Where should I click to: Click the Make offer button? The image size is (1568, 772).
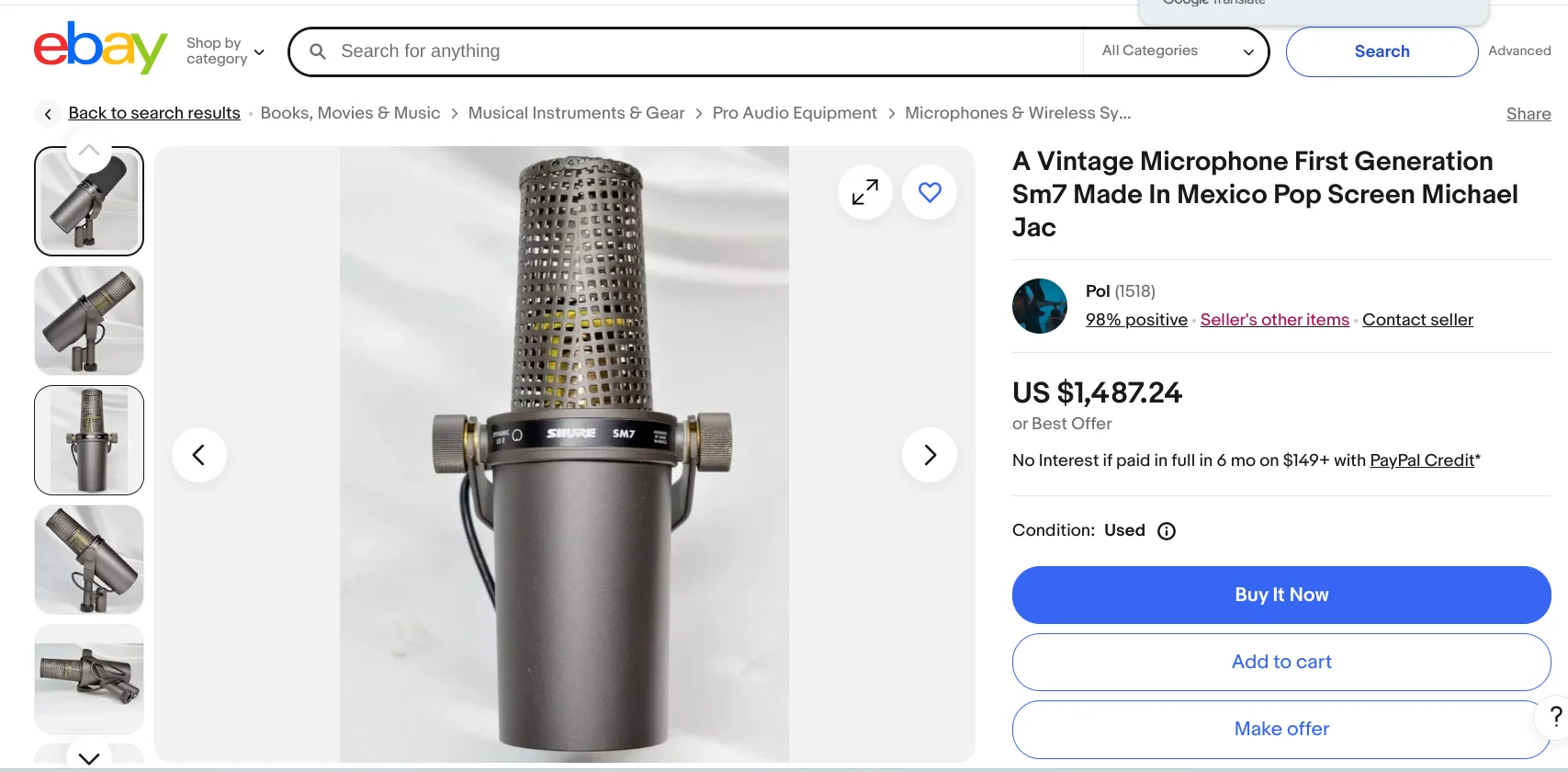pyautogui.click(x=1280, y=729)
